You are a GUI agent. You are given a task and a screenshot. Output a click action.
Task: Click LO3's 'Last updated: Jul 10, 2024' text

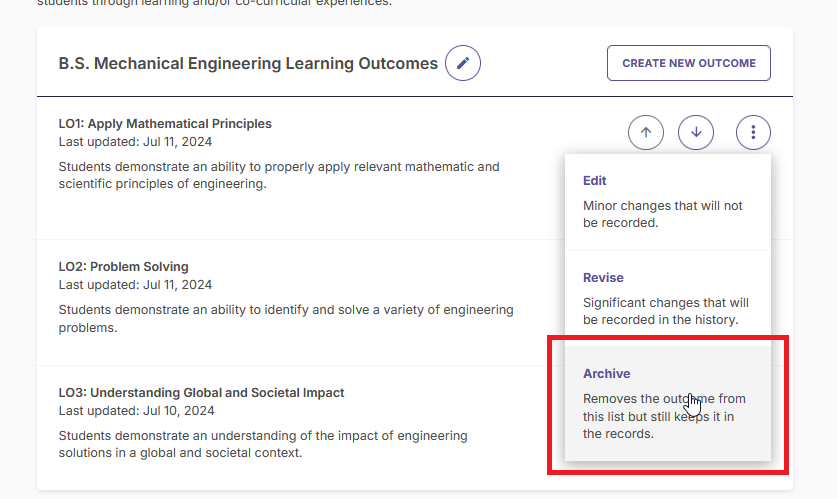(x=137, y=411)
